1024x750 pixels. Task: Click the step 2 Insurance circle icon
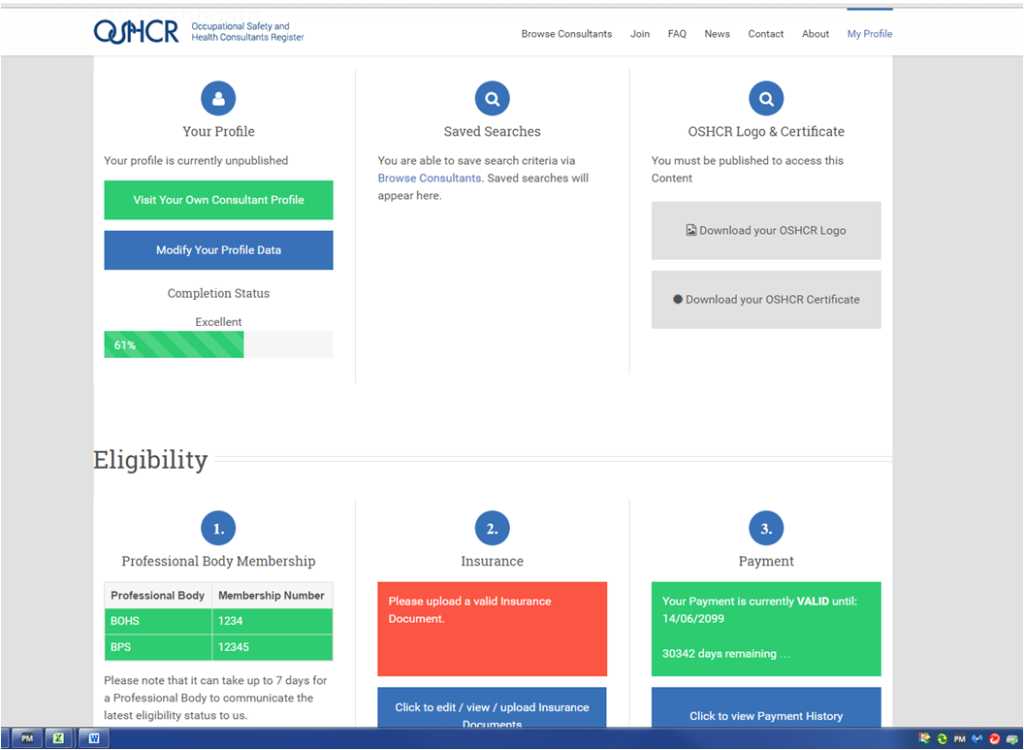pos(492,528)
